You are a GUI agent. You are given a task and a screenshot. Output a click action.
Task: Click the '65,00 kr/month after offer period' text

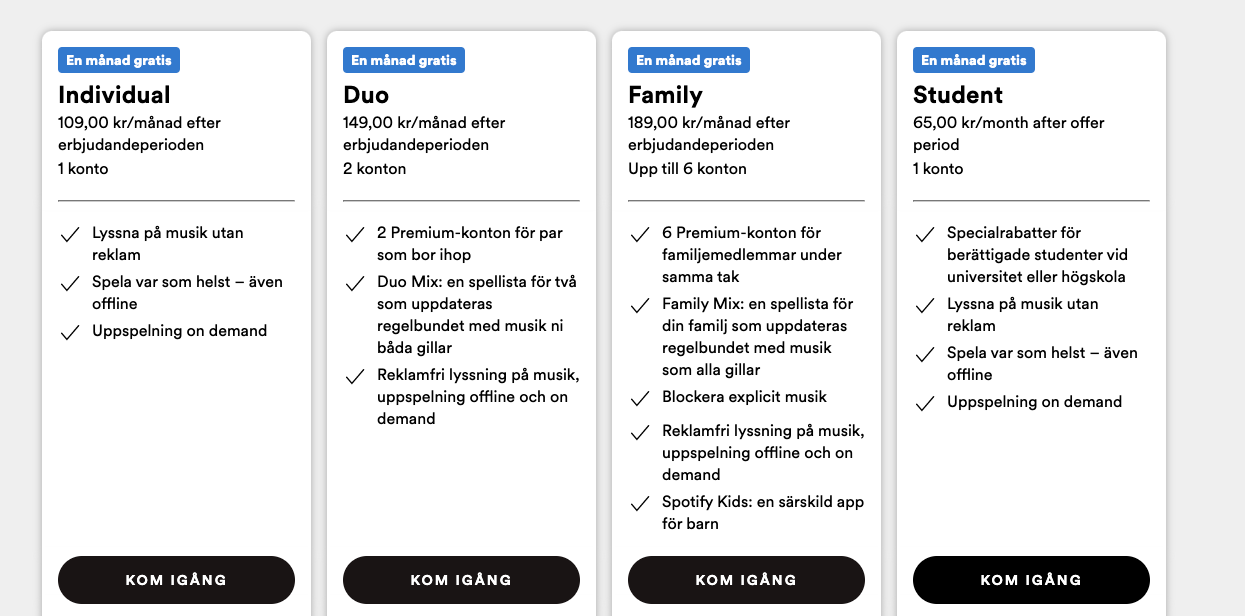(1009, 134)
